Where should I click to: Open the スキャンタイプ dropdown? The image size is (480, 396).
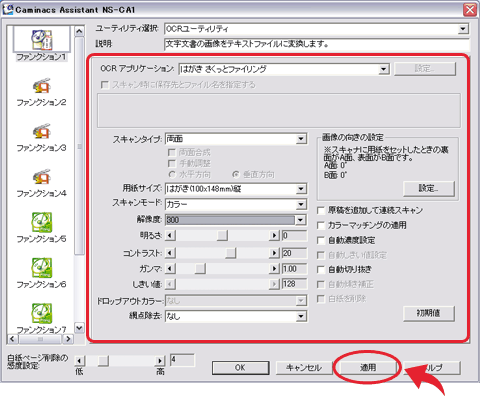[x=301, y=139]
